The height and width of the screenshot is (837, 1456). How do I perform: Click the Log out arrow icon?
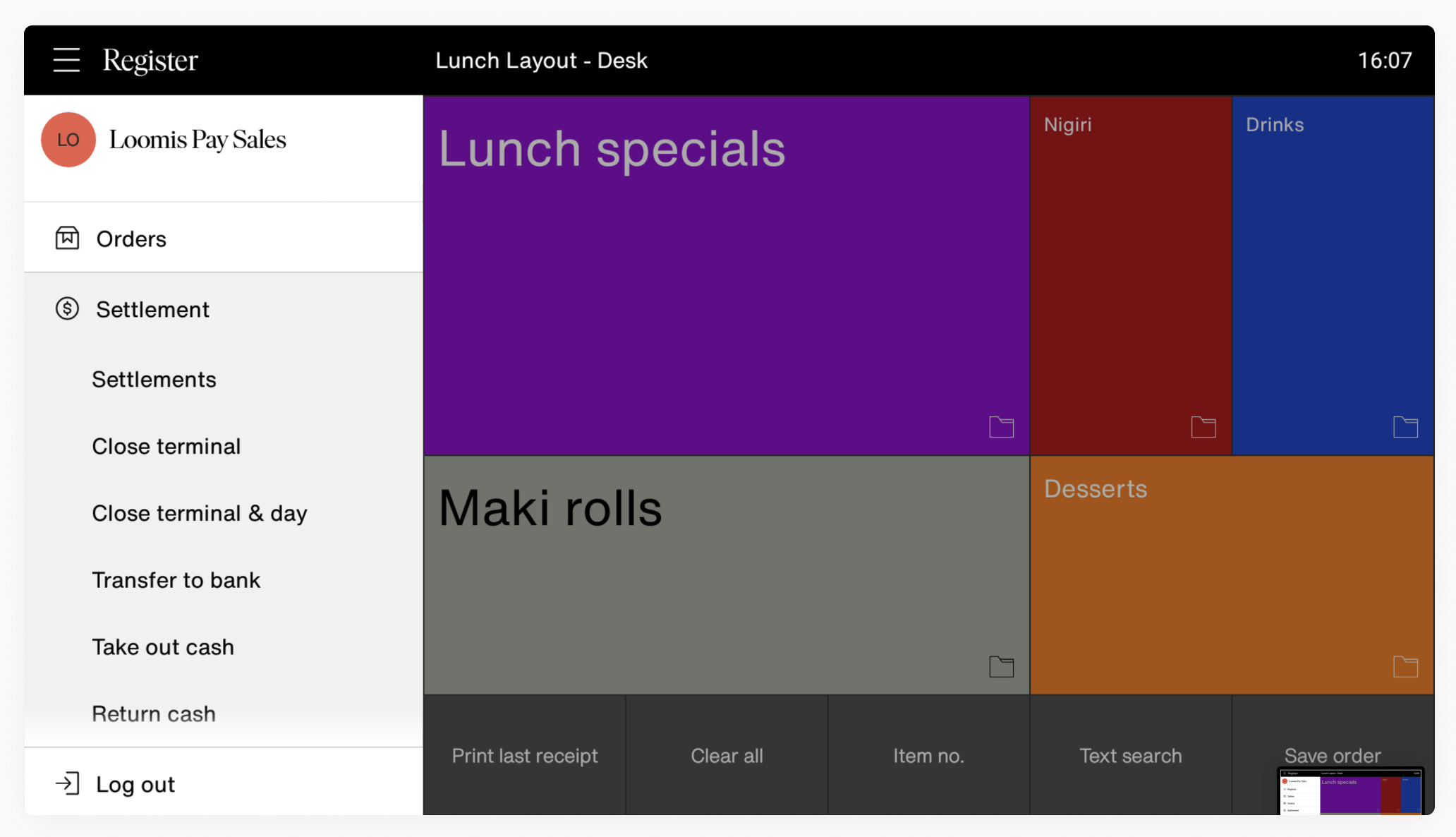67,783
